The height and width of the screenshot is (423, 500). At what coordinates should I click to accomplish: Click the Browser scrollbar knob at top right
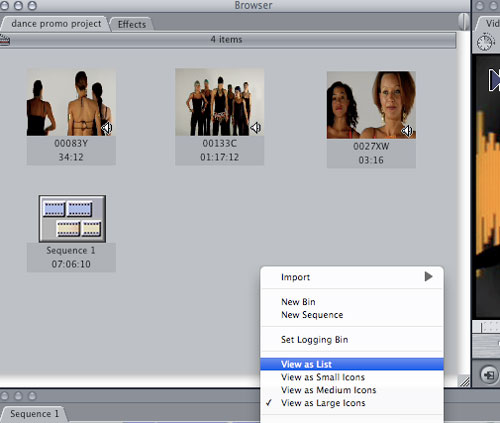[x=463, y=22]
